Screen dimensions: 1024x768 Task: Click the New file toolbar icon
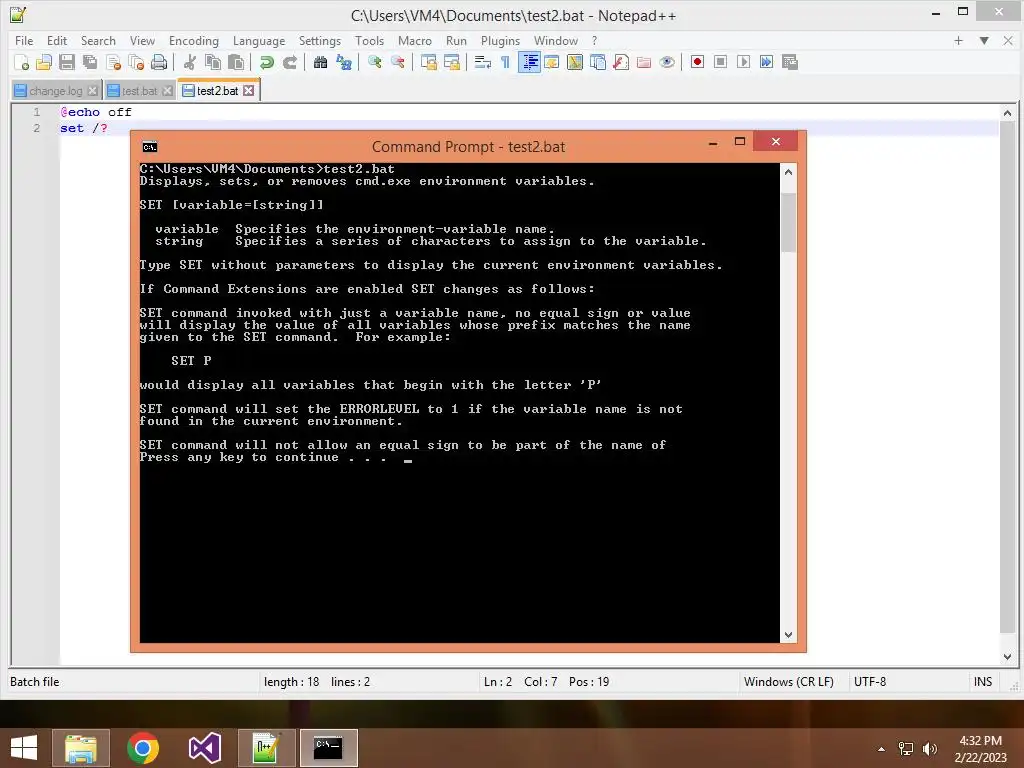click(x=21, y=62)
